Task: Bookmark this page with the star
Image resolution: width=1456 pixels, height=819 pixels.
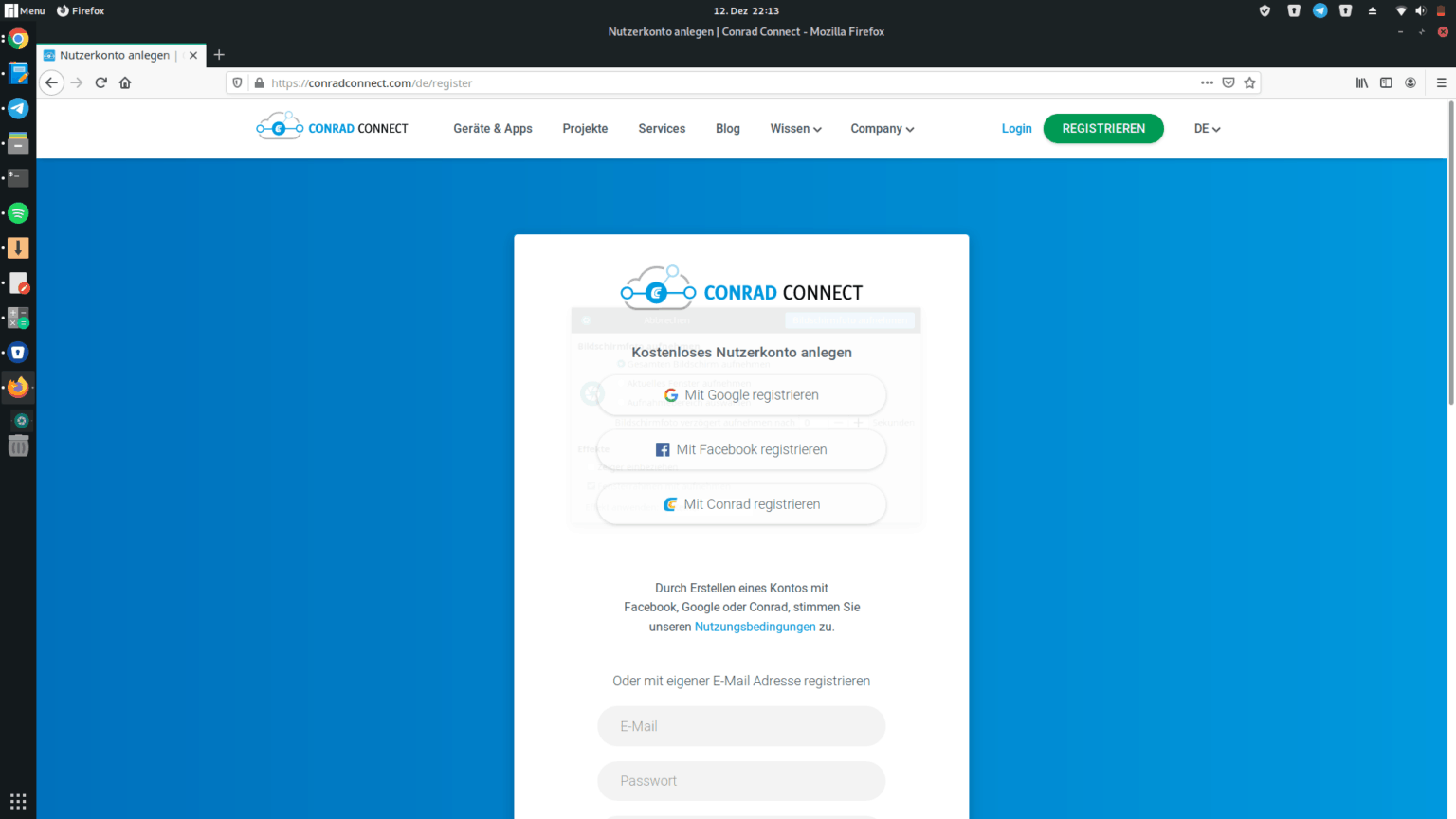Action: coord(1249,82)
